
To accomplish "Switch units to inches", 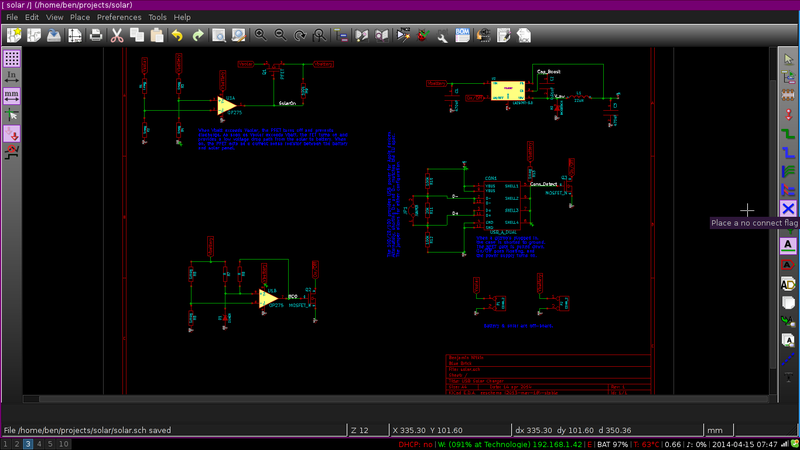I will pos(12,77).
